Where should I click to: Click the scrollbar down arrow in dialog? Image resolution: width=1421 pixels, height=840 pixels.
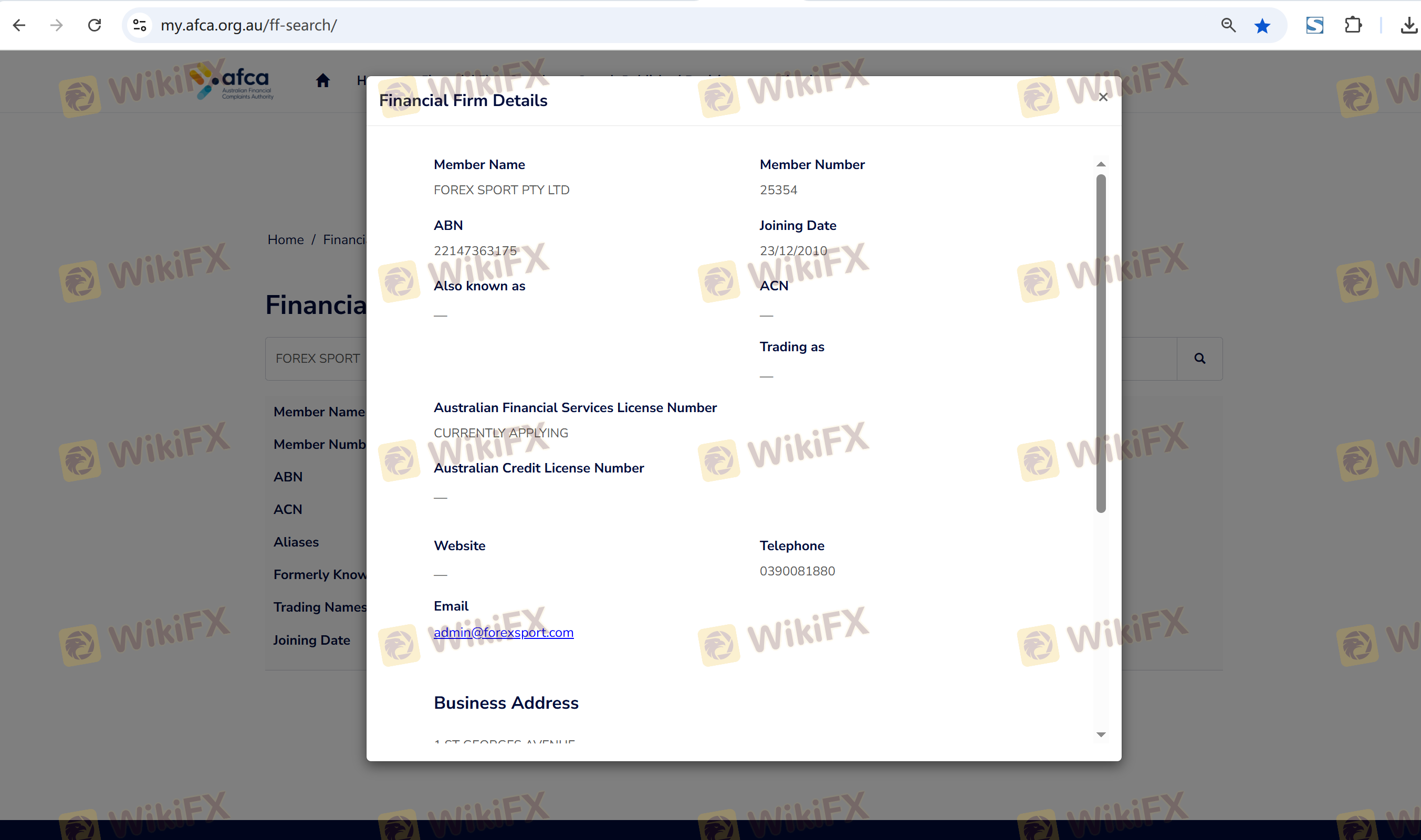click(x=1101, y=734)
